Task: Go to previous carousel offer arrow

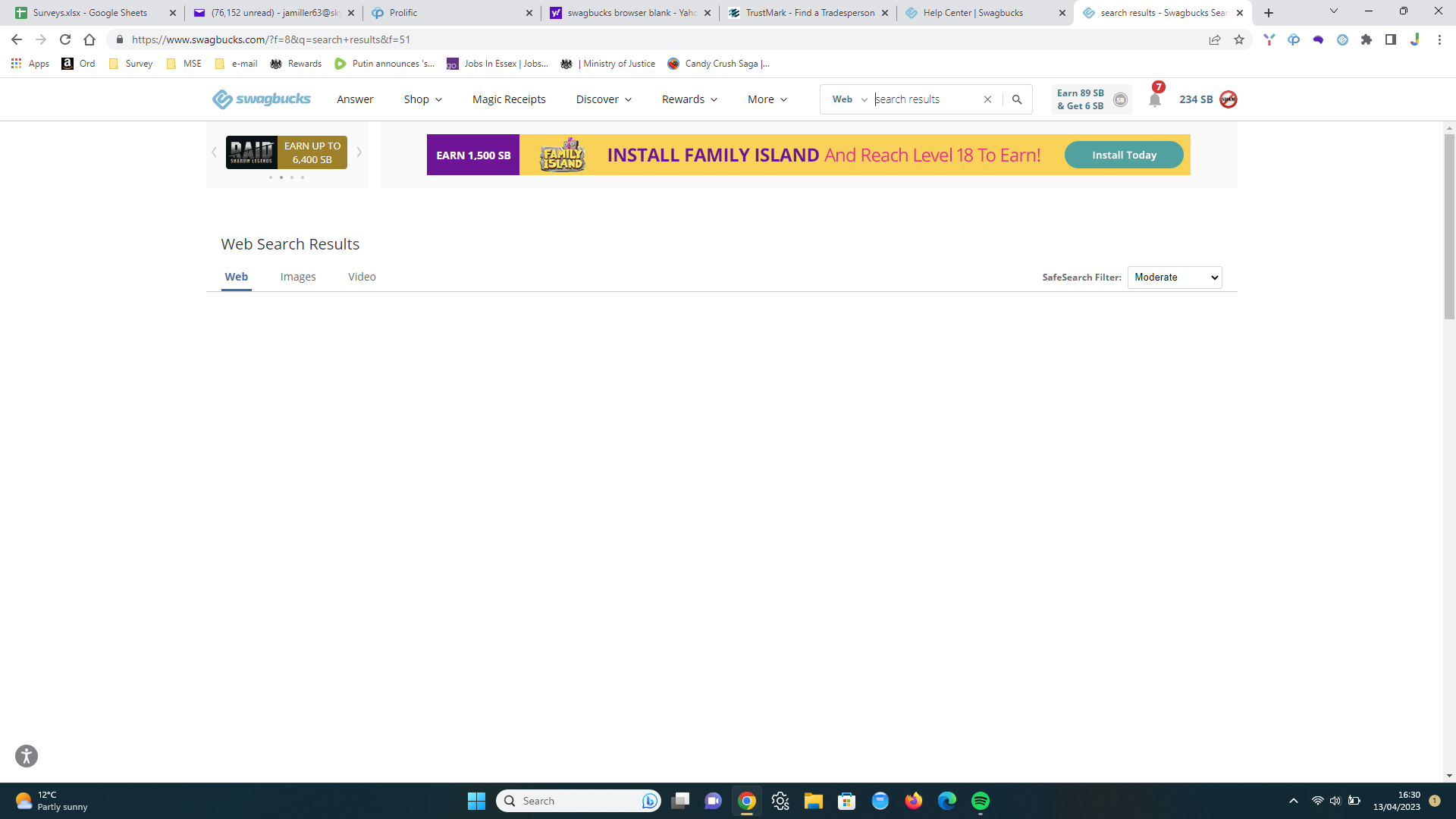Action: [x=214, y=152]
